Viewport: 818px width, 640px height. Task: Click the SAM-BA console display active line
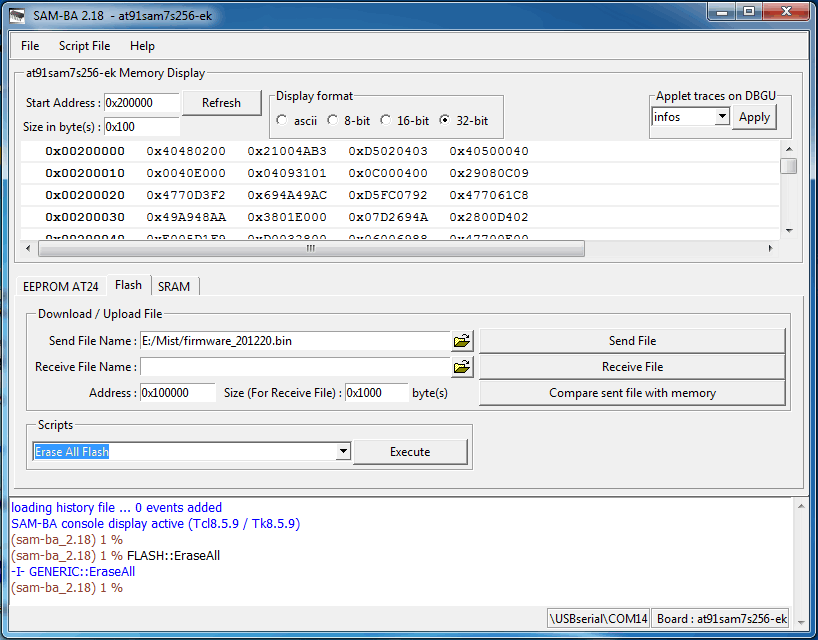[x=155, y=524]
